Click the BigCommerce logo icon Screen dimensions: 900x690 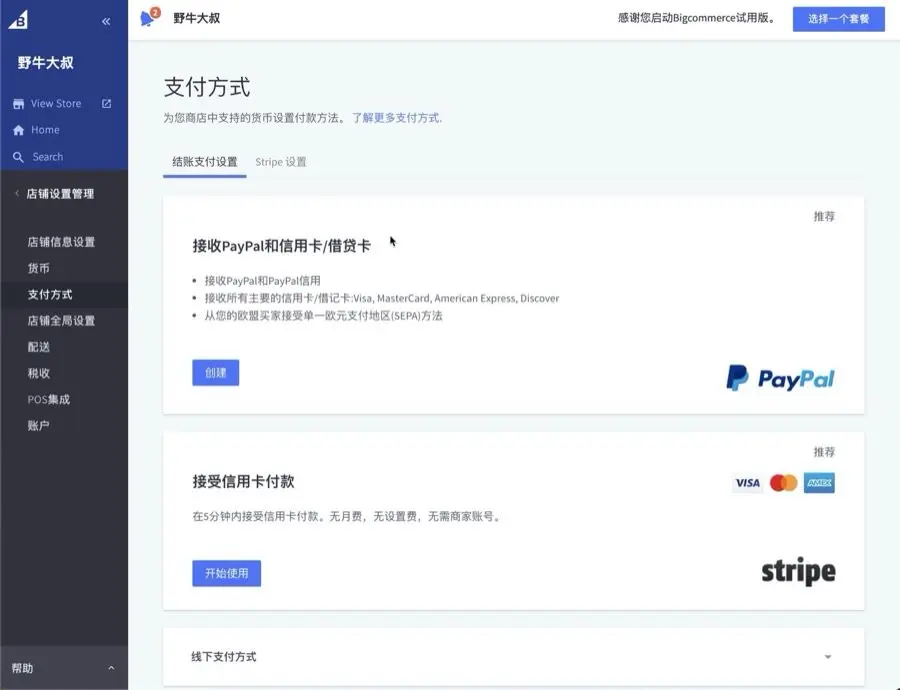pyautogui.click(x=18, y=20)
